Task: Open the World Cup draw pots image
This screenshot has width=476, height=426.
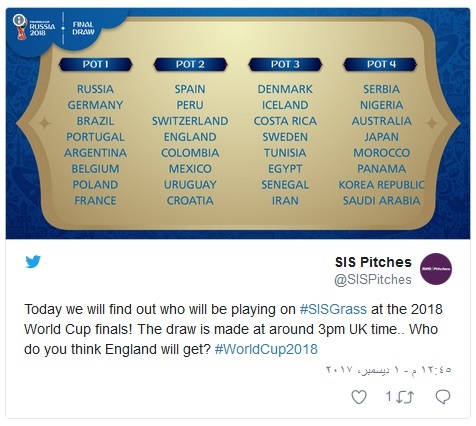Action: tap(238, 123)
